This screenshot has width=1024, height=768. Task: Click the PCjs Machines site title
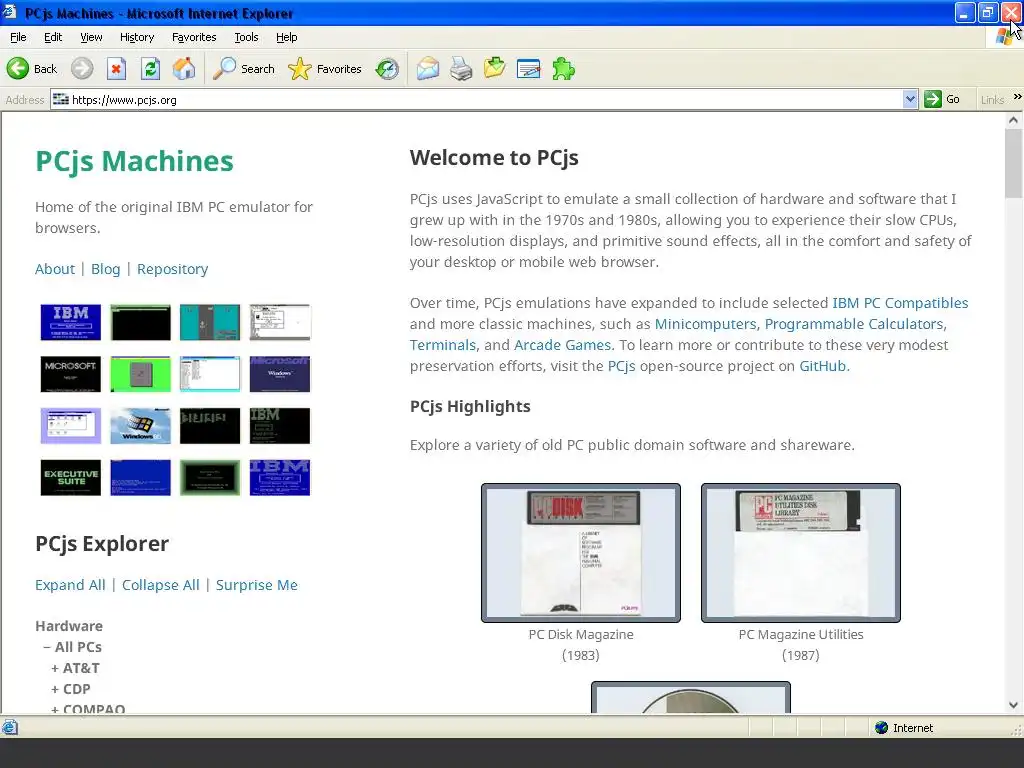[x=134, y=161]
